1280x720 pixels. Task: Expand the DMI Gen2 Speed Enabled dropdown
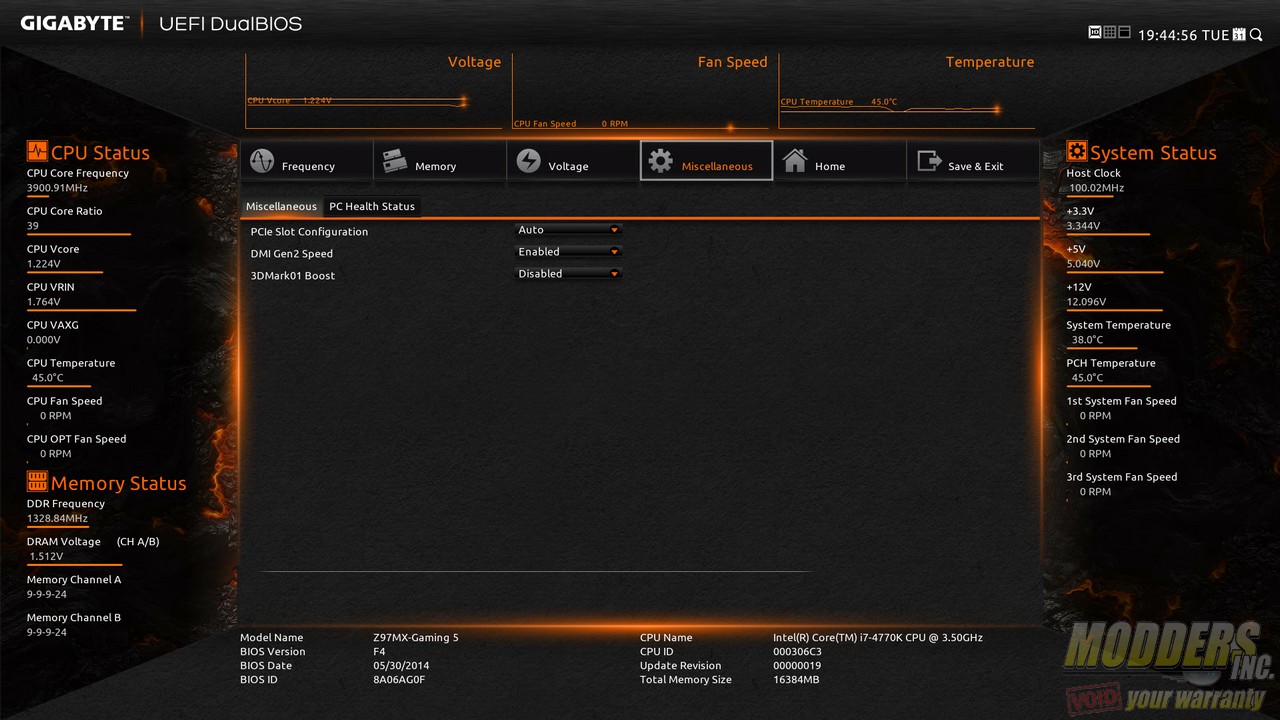(569, 252)
